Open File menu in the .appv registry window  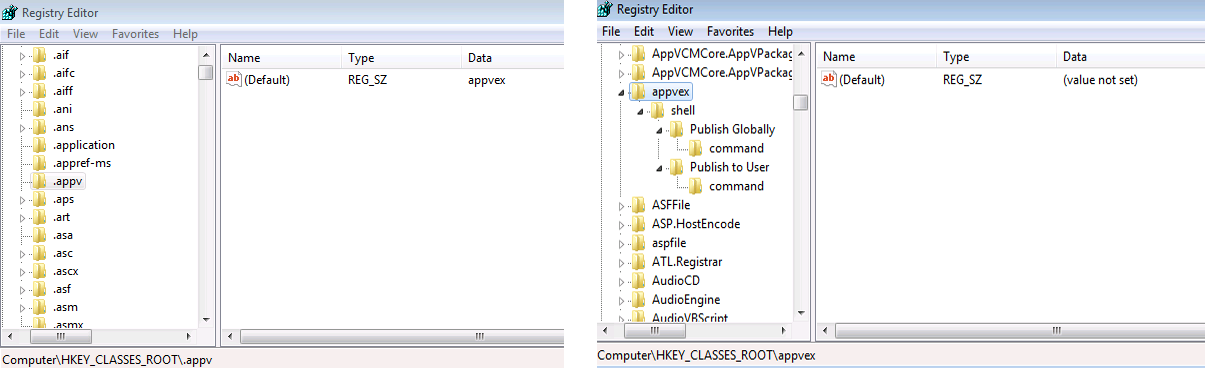(x=16, y=34)
